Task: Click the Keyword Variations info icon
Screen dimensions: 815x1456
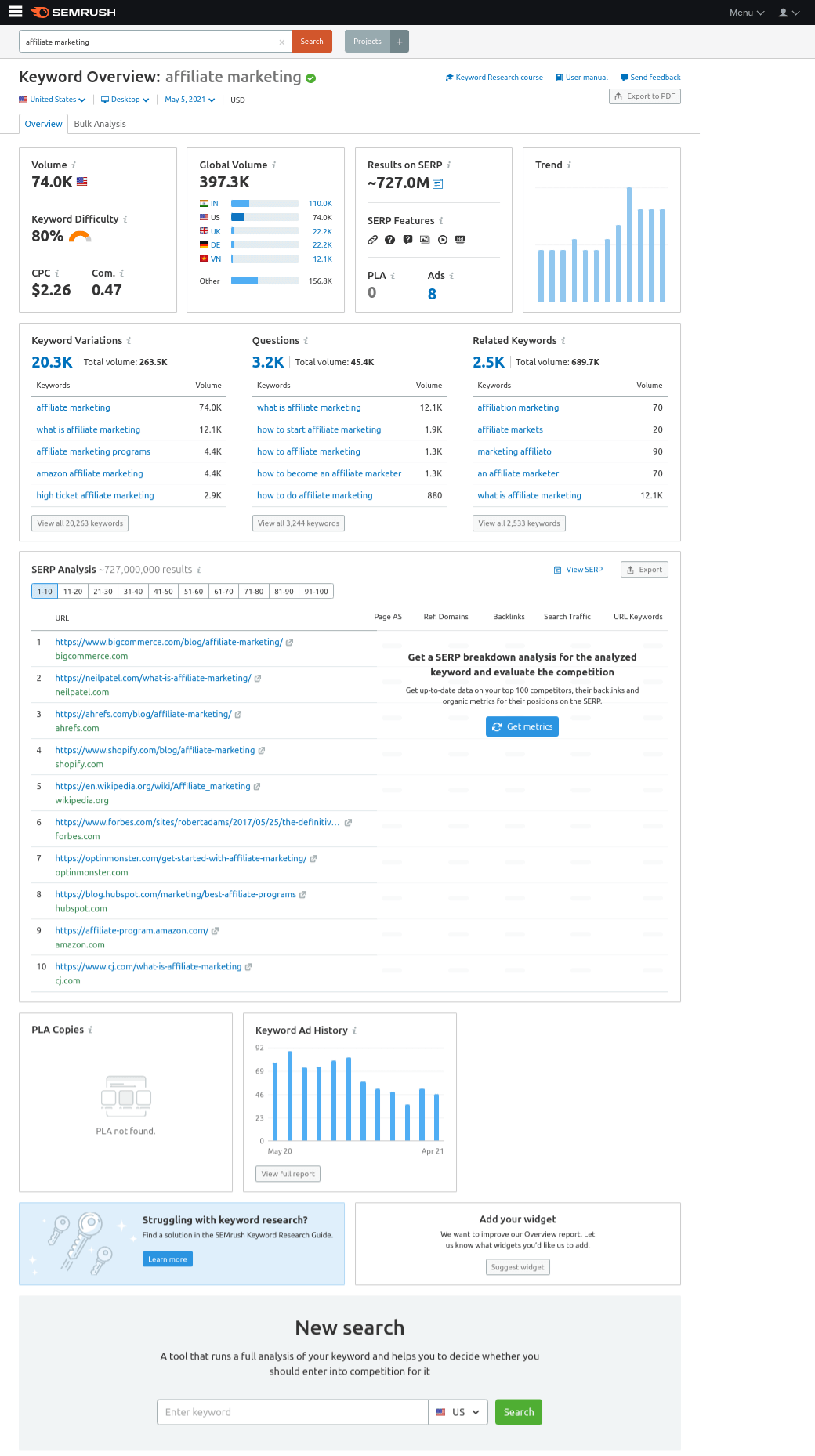Action: (x=129, y=341)
